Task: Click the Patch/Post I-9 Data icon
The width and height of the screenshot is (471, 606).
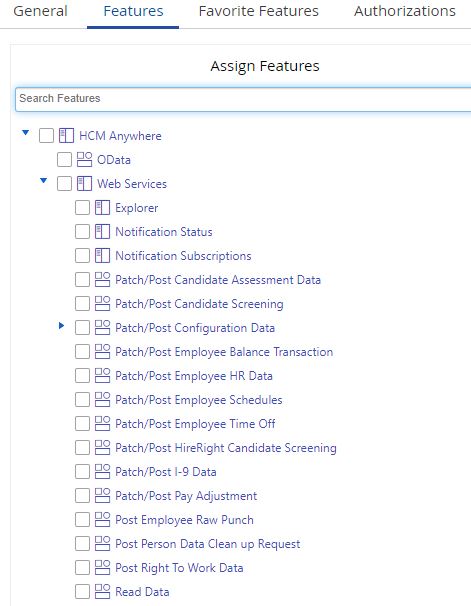Action: point(102,471)
